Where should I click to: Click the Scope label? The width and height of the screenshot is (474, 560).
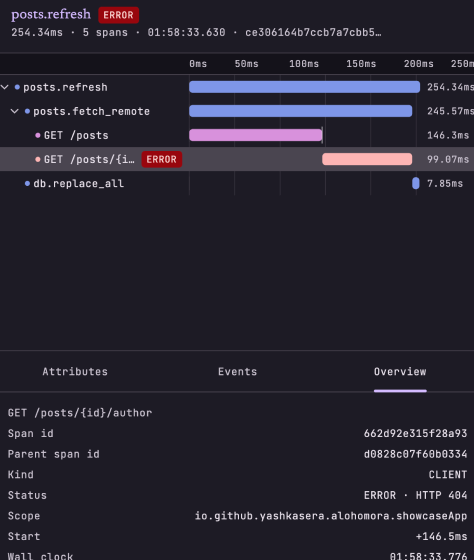(x=24, y=516)
